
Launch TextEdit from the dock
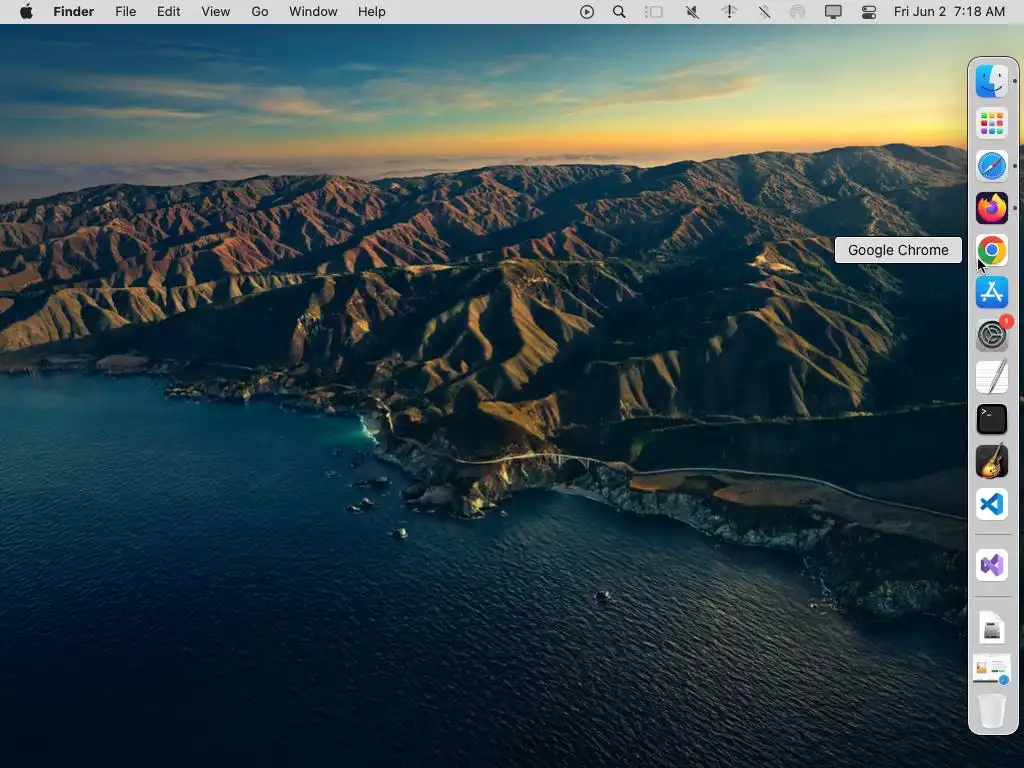(x=992, y=377)
